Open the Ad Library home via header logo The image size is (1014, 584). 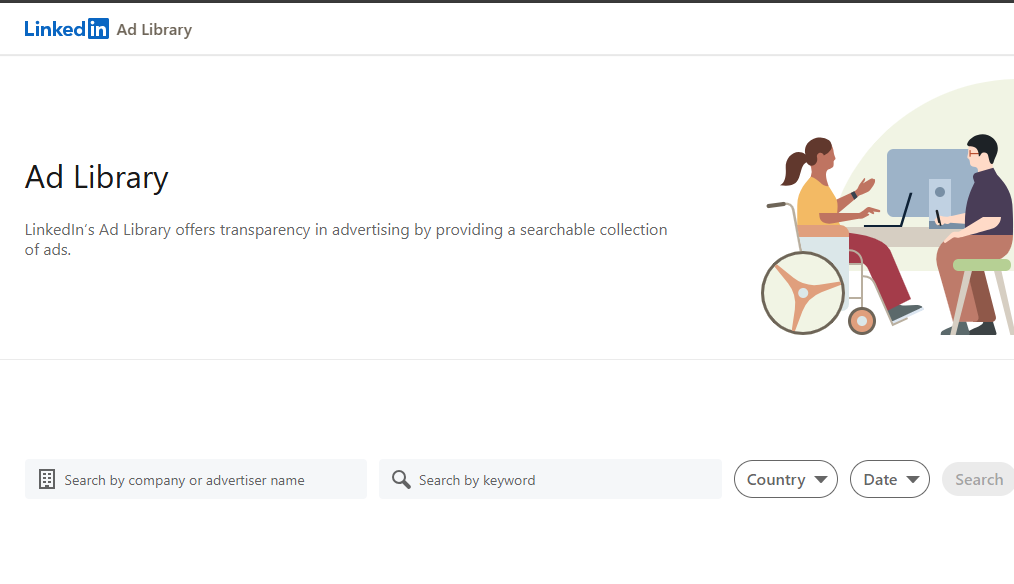click(67, 28)
